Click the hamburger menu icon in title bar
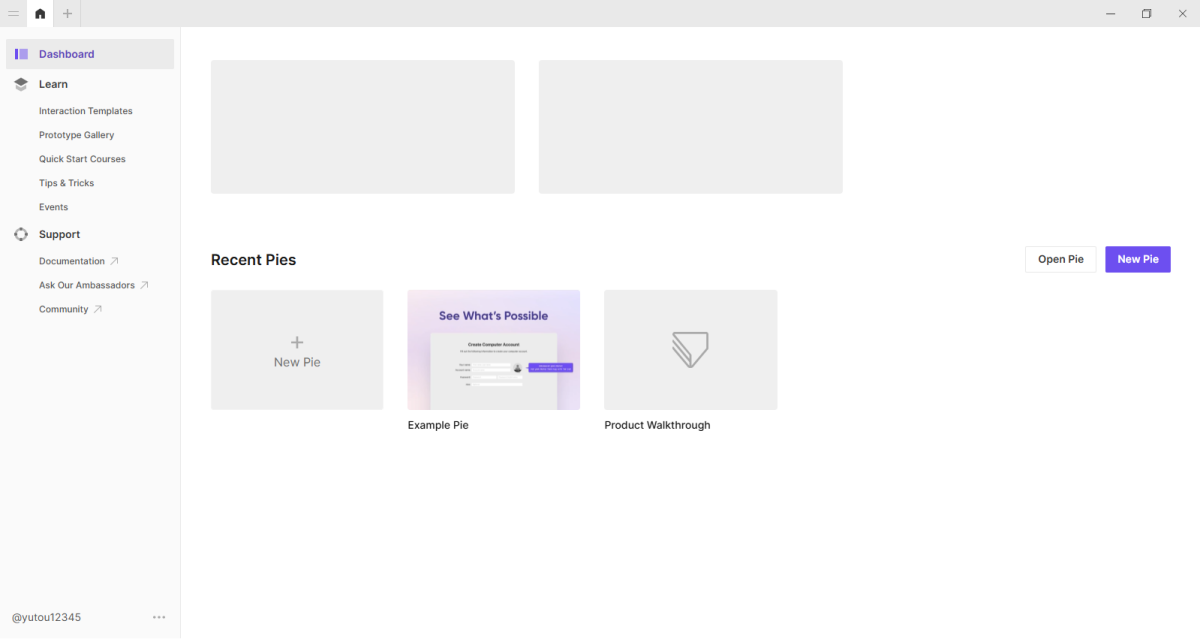The height and width of the screenshot is (639, 1200). [x=14, y=13]
